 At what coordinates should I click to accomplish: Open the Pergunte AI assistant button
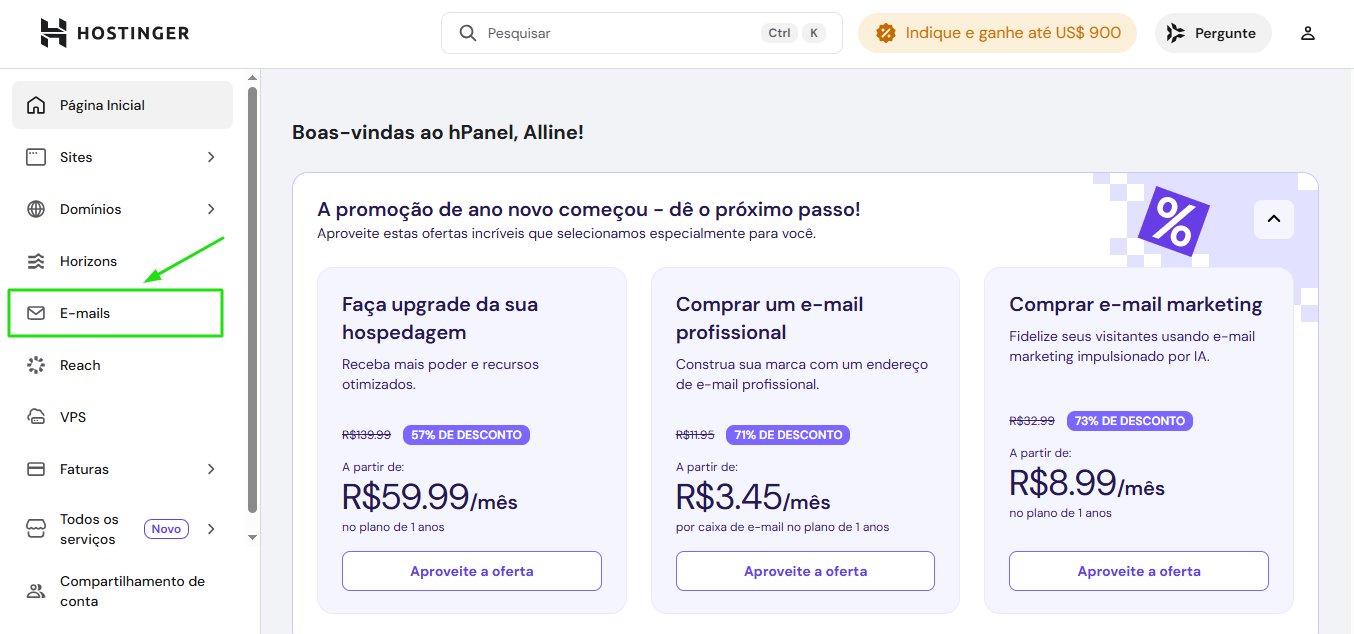pos(1212,33)
